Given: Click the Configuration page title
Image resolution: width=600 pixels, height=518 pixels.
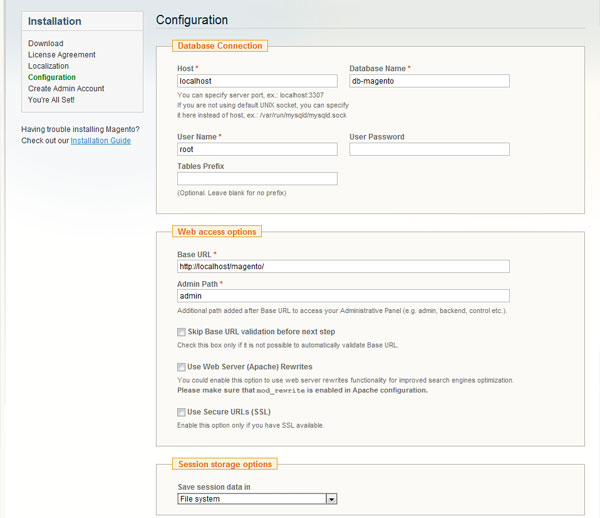Looking at the screenshot, I should [192, 20].
